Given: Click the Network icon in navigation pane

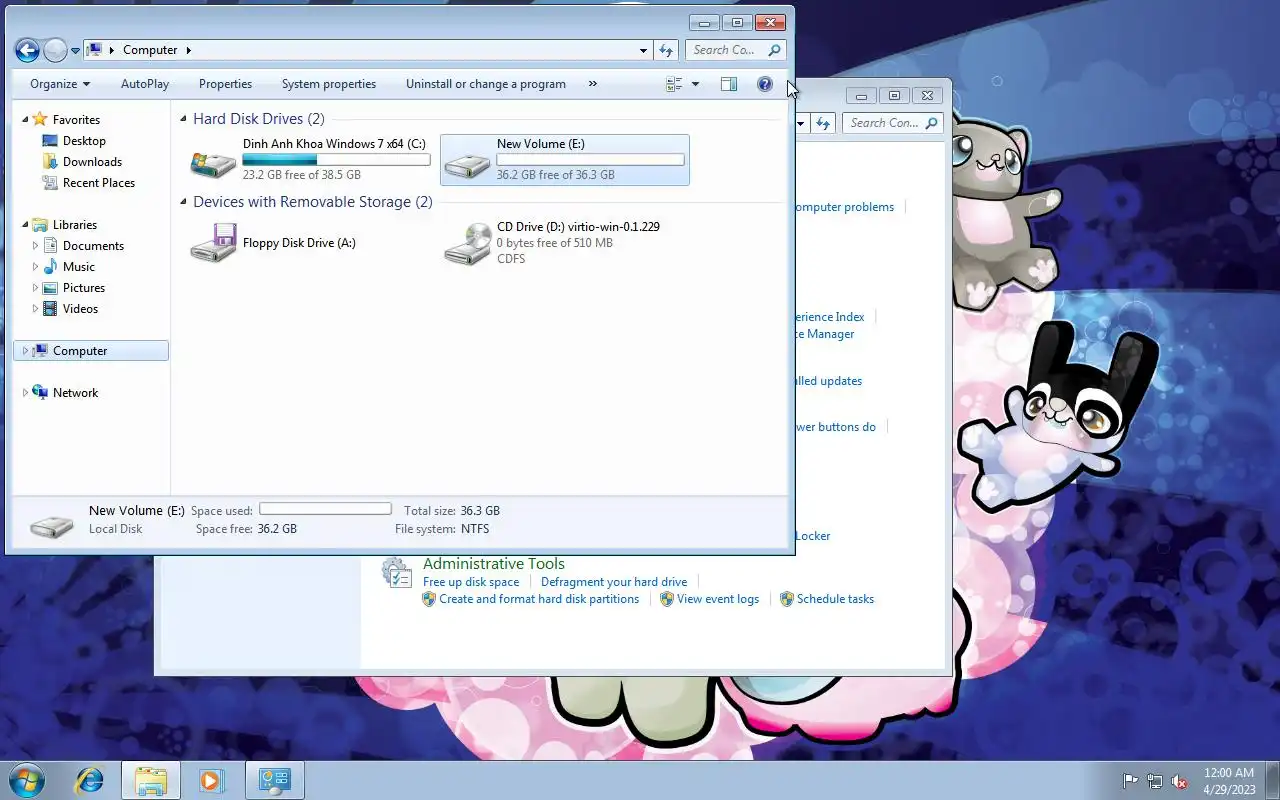Looking at the screenshot, I should pos(40,392).
